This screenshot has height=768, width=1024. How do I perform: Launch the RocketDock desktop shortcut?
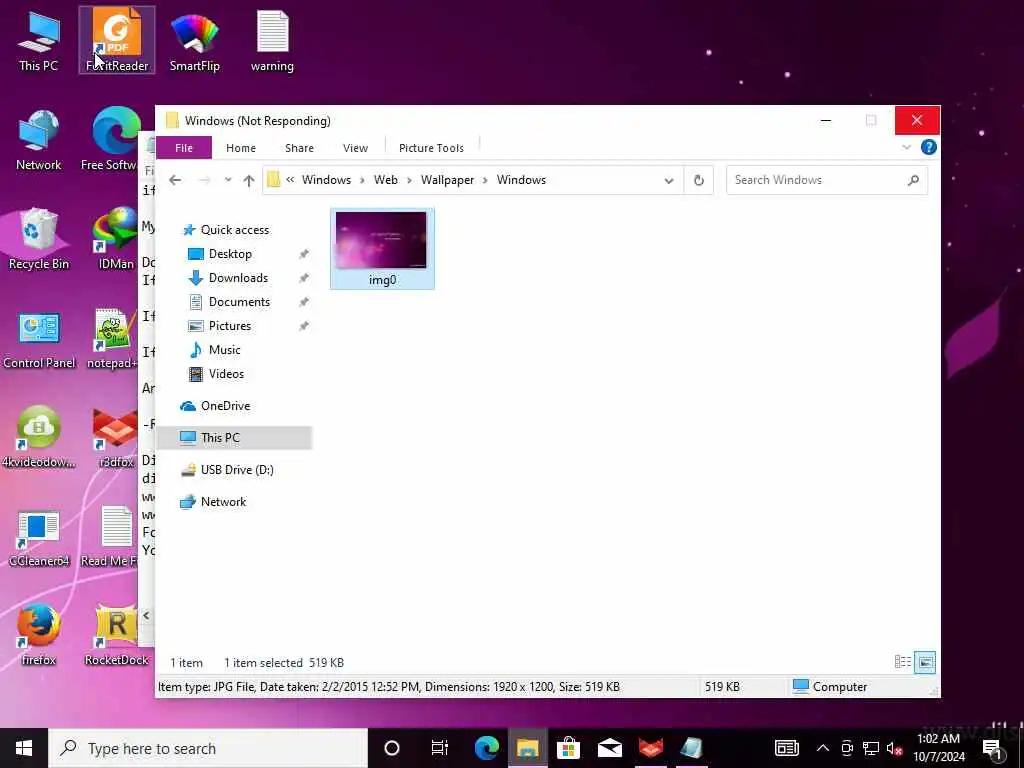coord(116,635)
